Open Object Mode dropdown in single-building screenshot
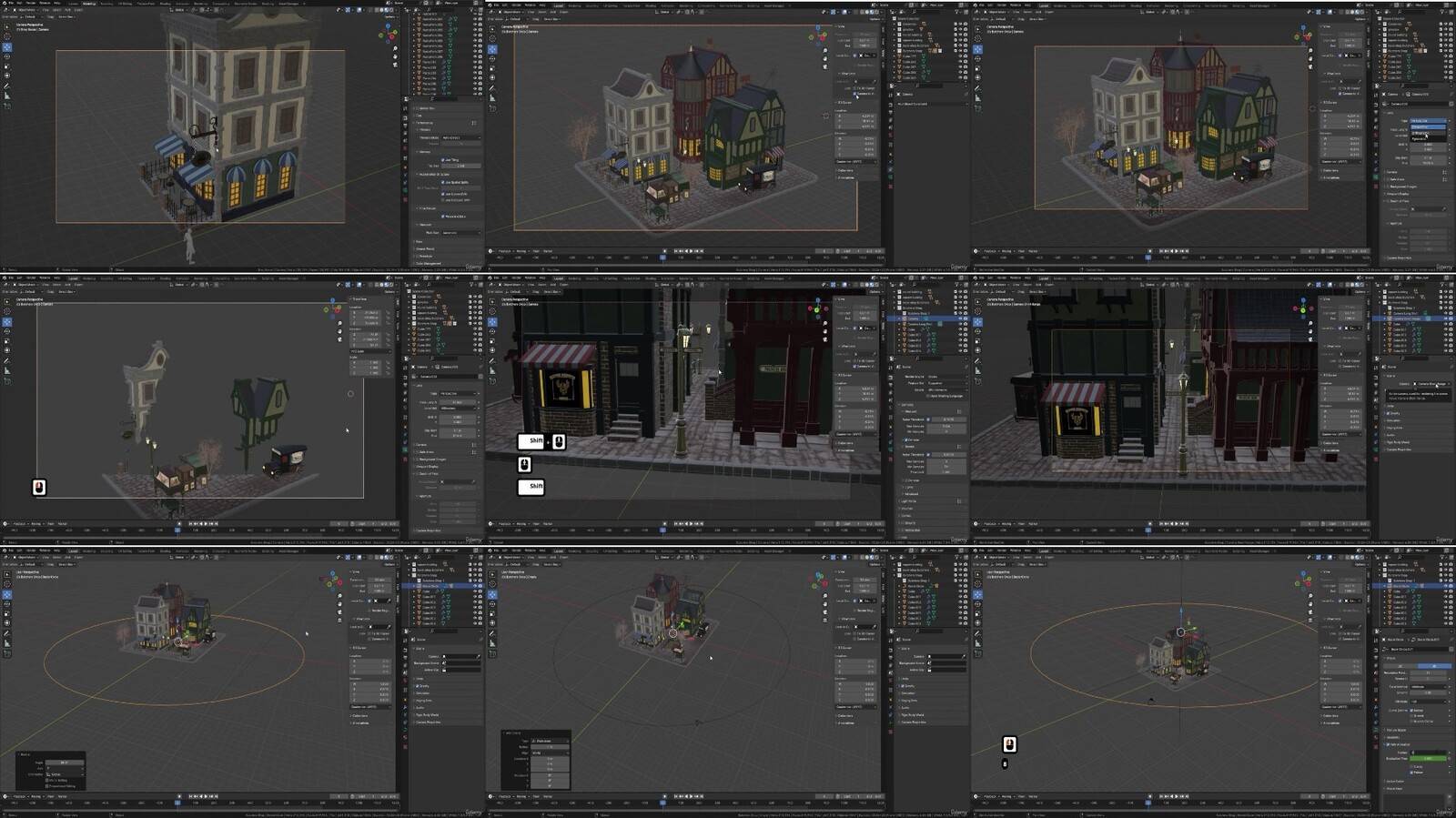 pyautogui.click(x=27, y=10)
